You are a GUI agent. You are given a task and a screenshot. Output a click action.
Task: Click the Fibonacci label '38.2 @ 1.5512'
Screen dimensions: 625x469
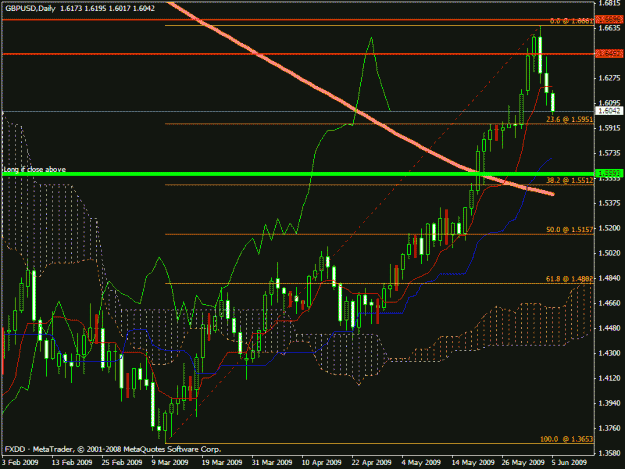pyautogui.click(x=569, y=181)
